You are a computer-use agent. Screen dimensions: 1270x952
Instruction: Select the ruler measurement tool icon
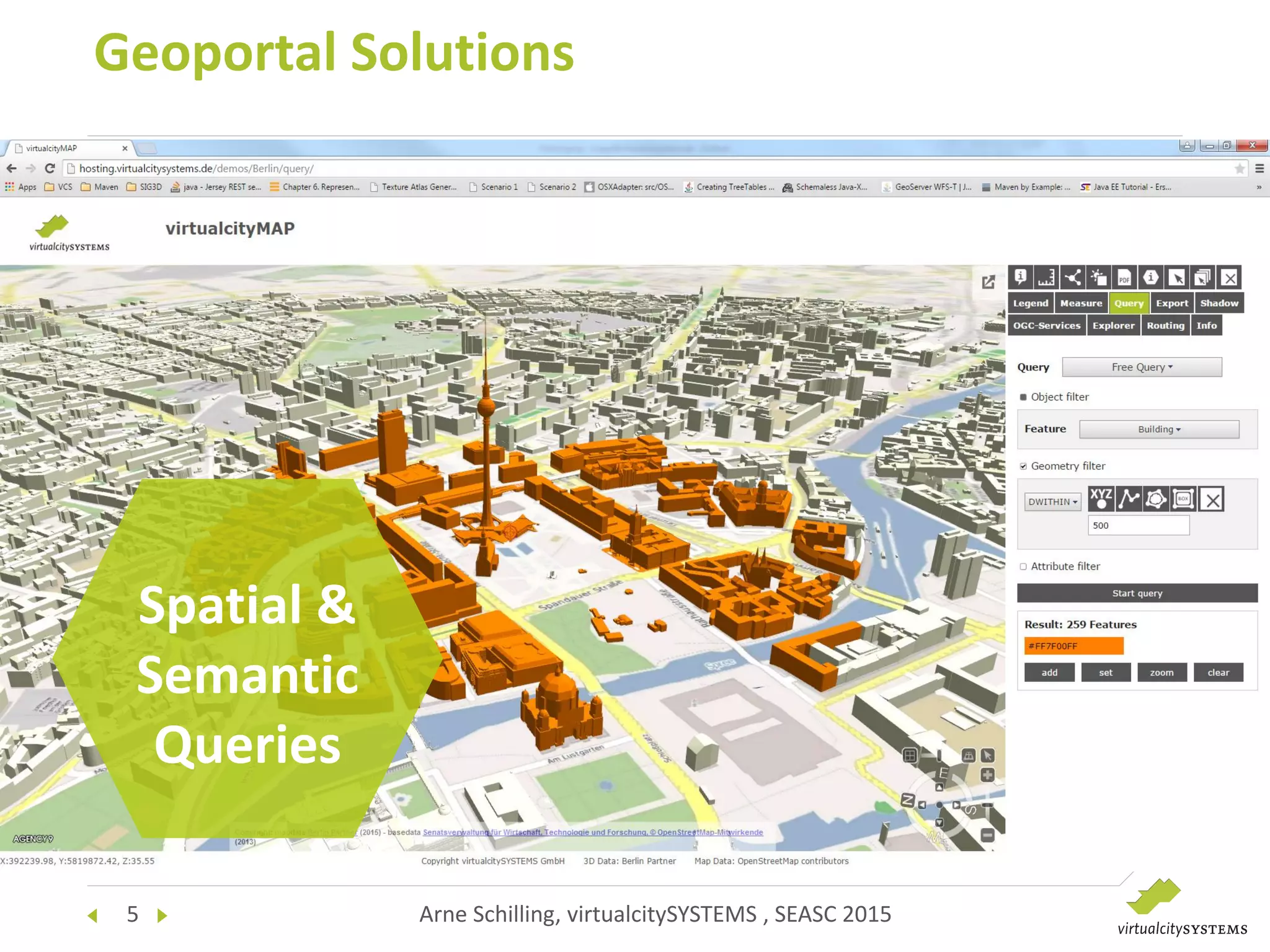[x=1047, y=278]
